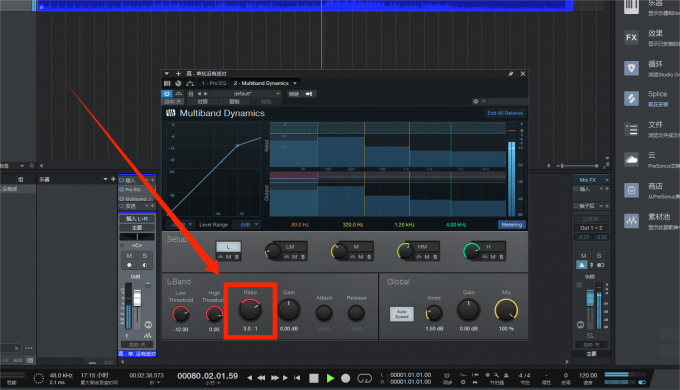Click the Auto Speed button in Global

coord(402,314)
